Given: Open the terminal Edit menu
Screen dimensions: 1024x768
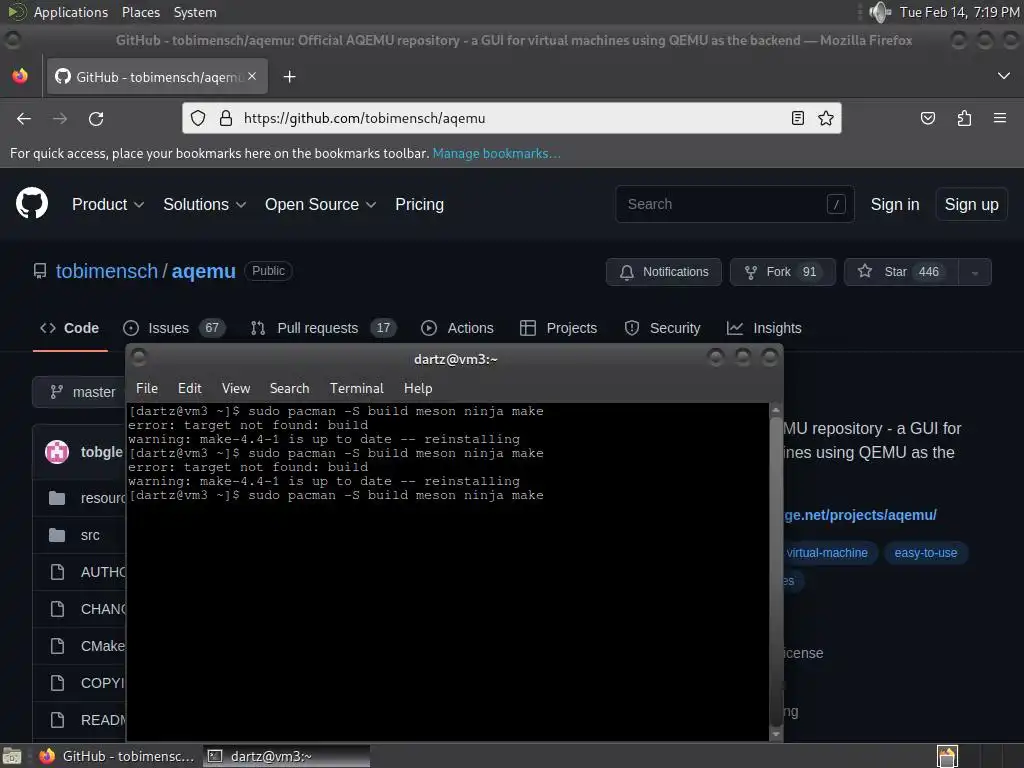Looking at the screenshot, I should [x=189, y=389].
